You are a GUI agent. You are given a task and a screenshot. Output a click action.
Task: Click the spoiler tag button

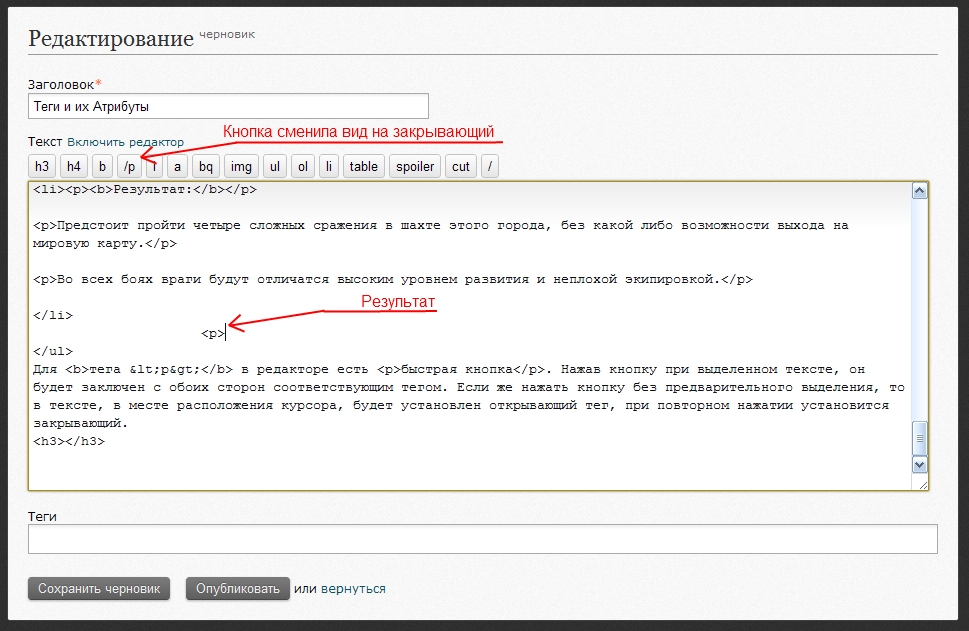click(415, 166)
